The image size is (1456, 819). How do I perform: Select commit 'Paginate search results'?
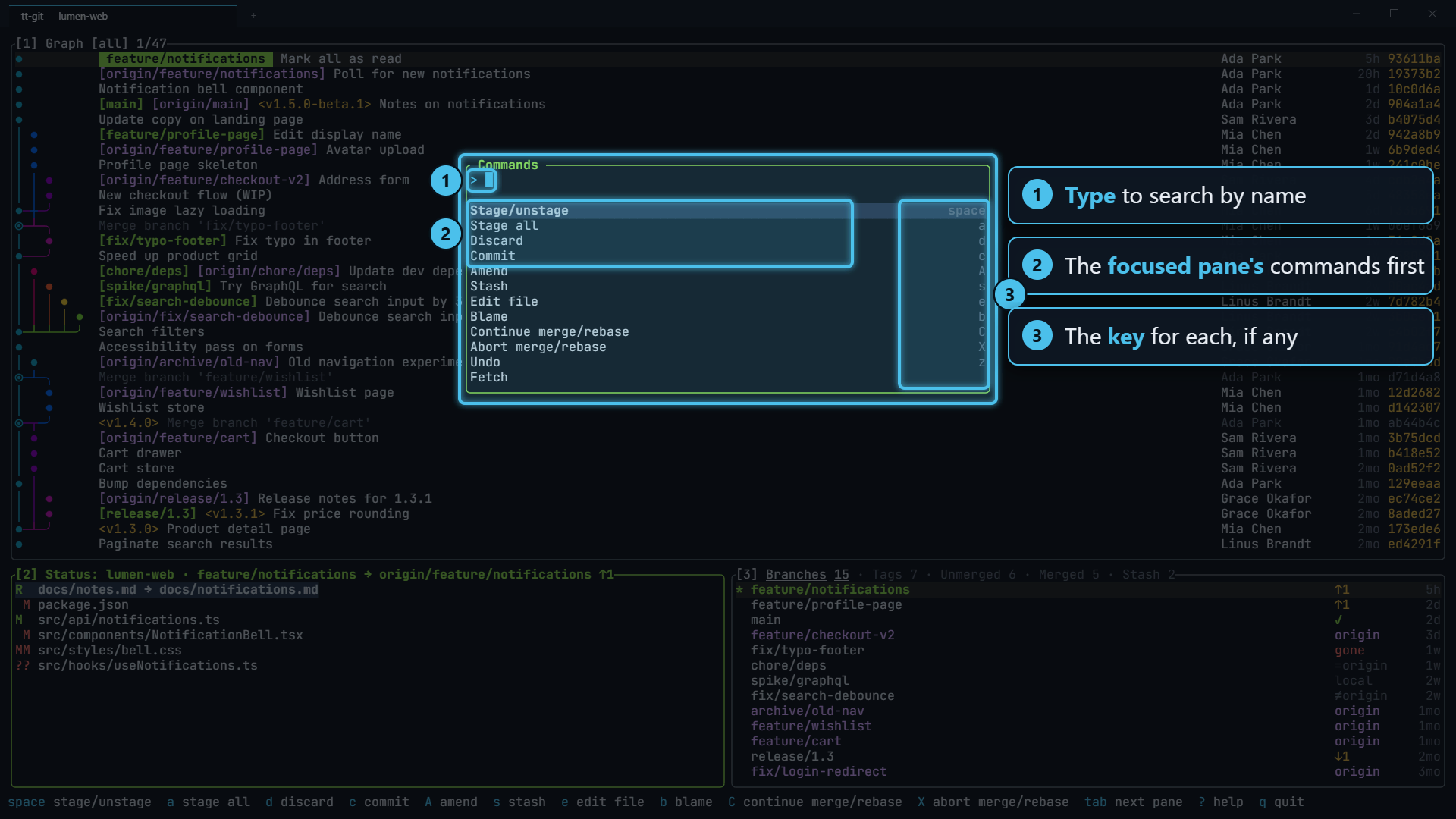click(728, 544)
